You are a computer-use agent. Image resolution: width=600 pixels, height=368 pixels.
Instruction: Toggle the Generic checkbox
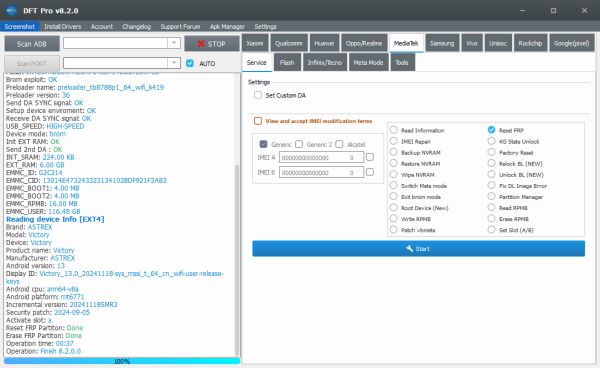coord(263,144)
